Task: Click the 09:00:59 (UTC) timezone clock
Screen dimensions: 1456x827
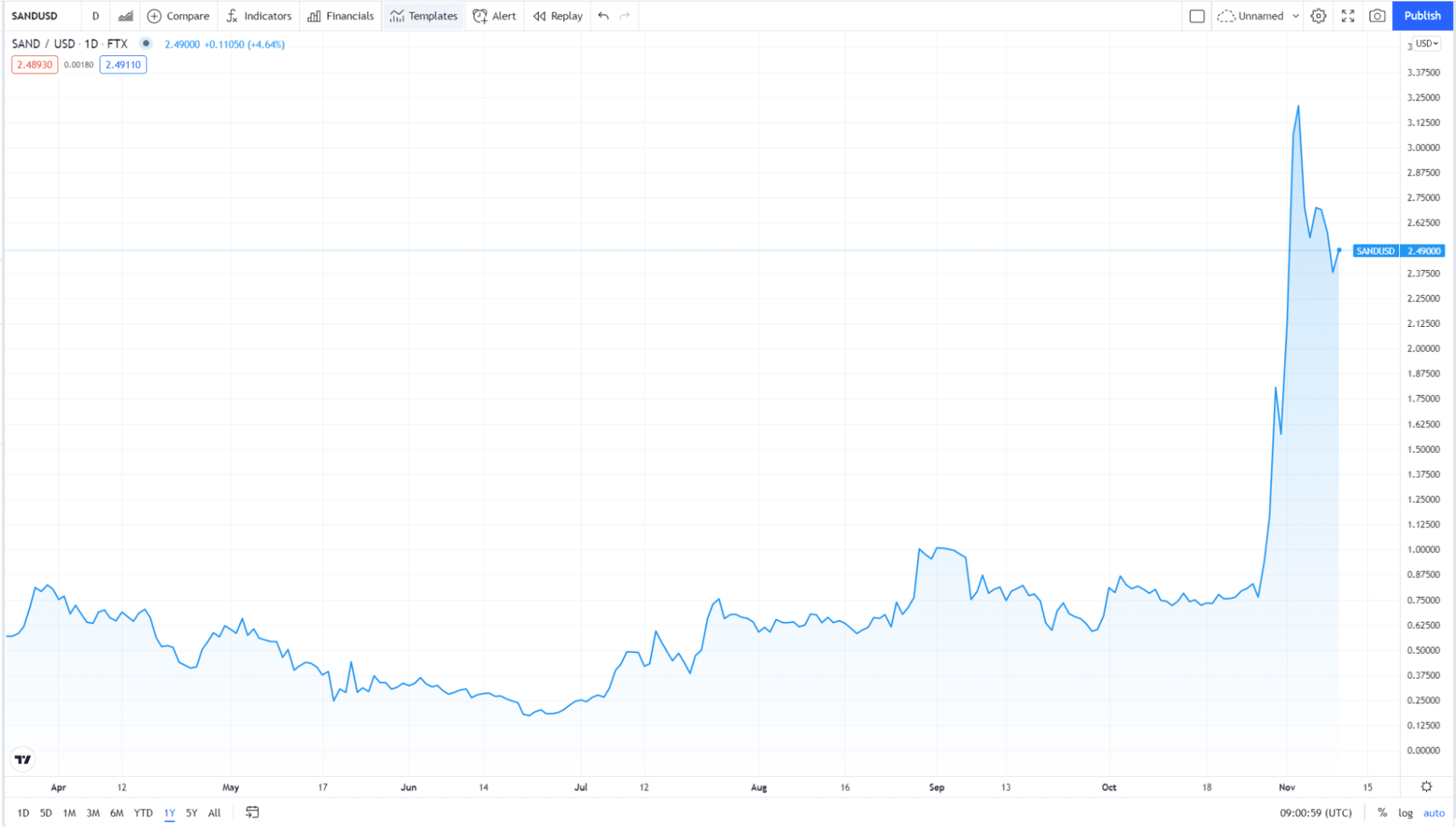Action: click(1315, 813)
